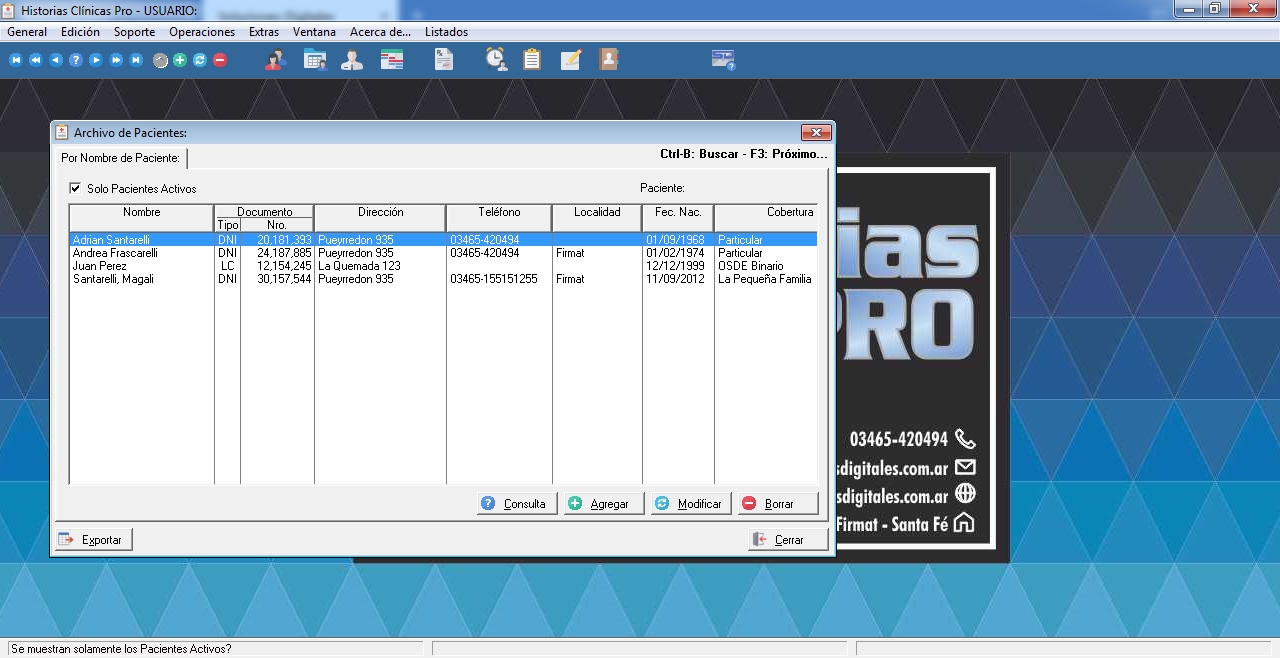Jump to last record navigation icon
Screen dimensions: 1280x658
[x=136, y=60]
